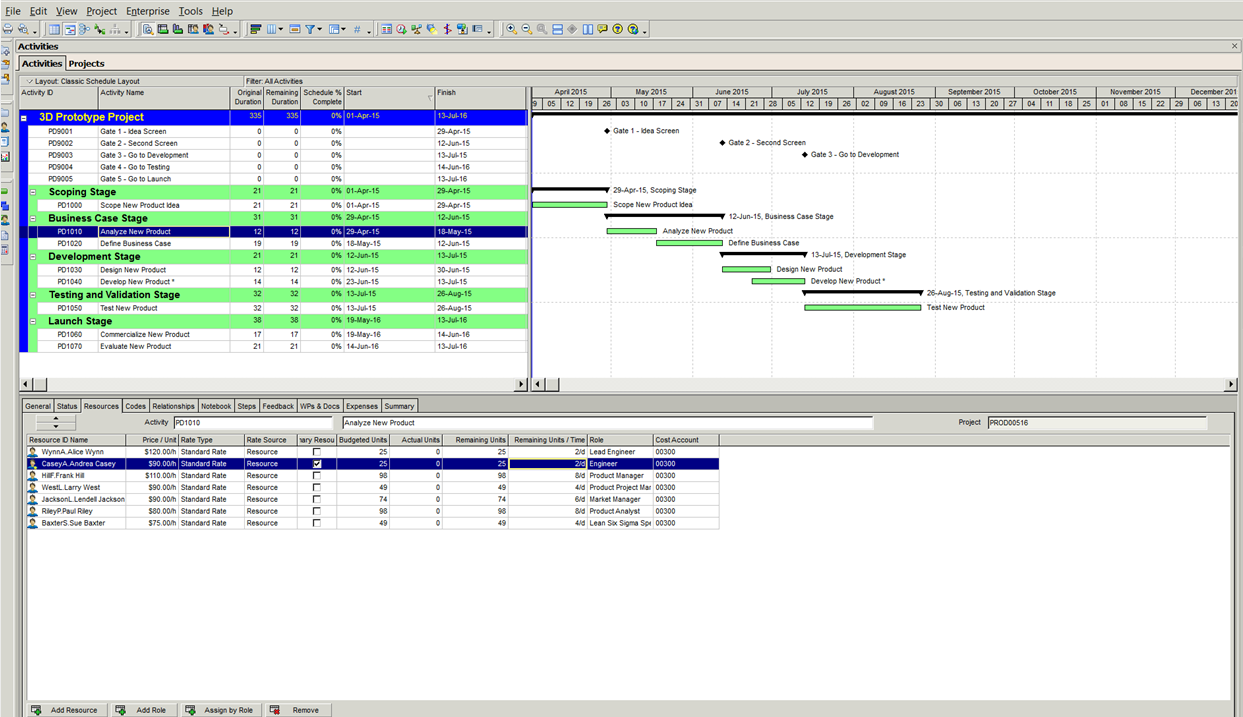Check Primary Resource for Paul Riley

tap(317, 511)
